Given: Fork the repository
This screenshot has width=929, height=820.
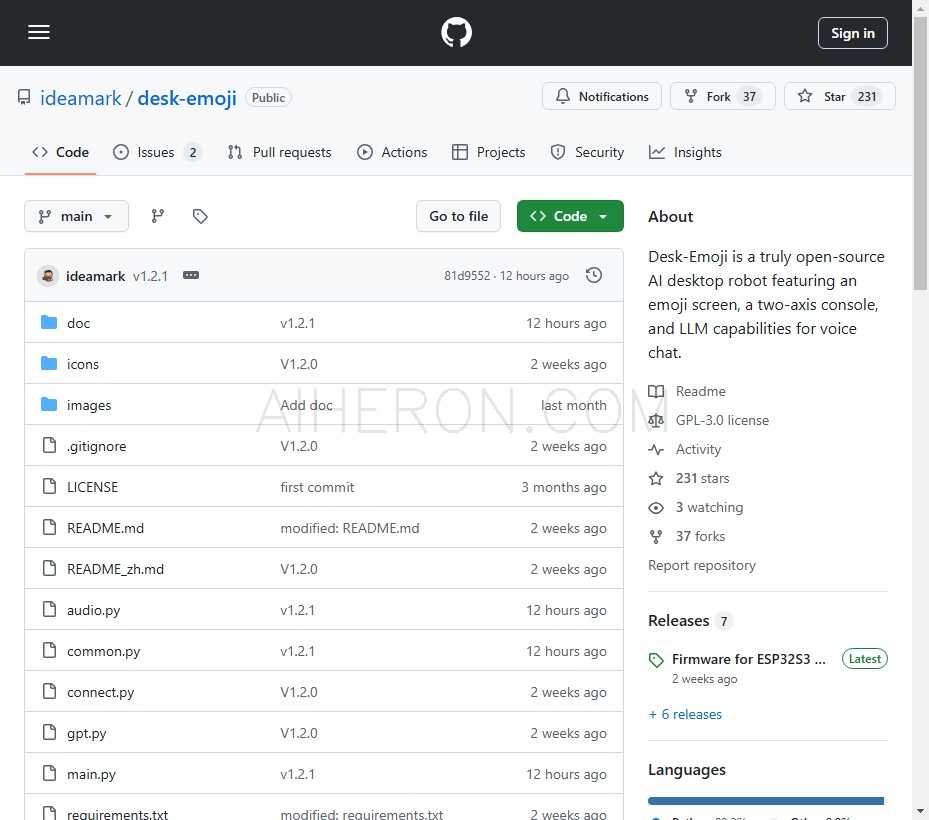Looking at the screenshot, I should [722, 97].
